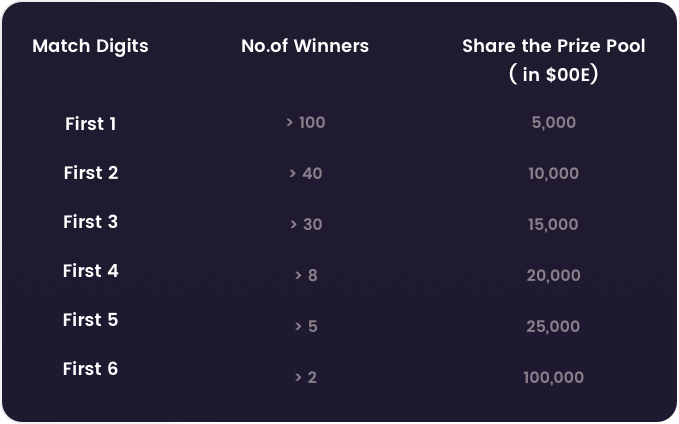Click the '> 30' winners value
Screen dimensions: 679x424
click(x=306, y=224)
